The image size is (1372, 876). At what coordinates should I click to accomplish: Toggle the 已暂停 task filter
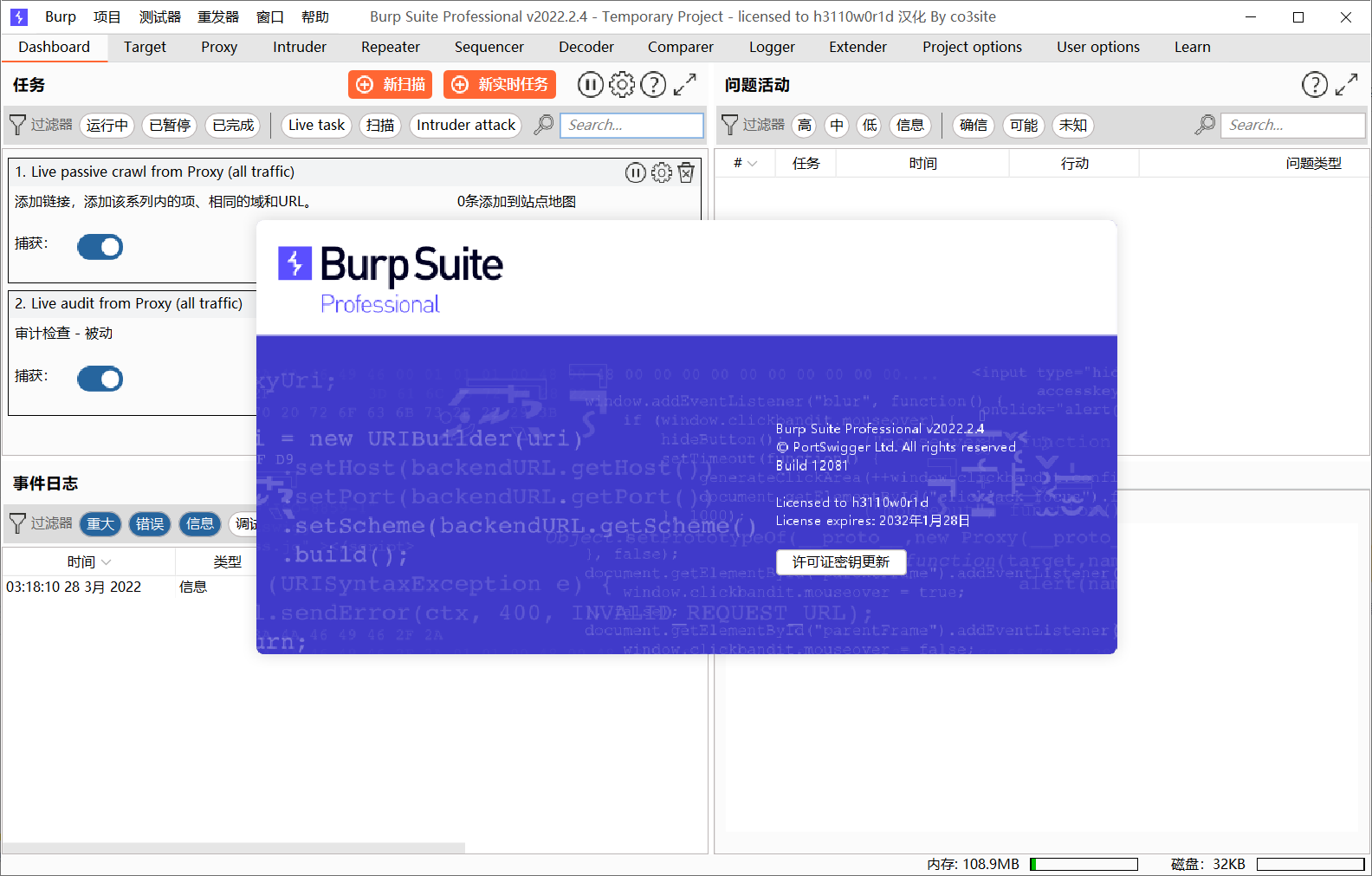[x=170, y=125]
